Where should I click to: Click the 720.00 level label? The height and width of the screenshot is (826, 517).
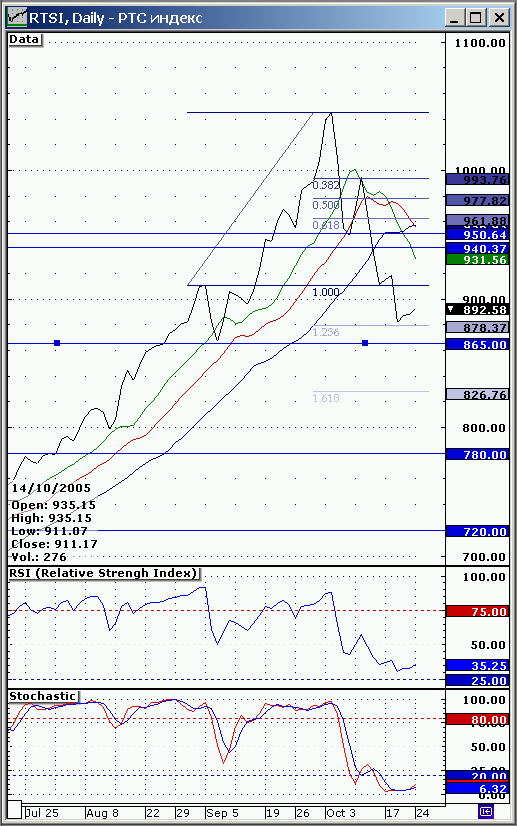(477, 532)
